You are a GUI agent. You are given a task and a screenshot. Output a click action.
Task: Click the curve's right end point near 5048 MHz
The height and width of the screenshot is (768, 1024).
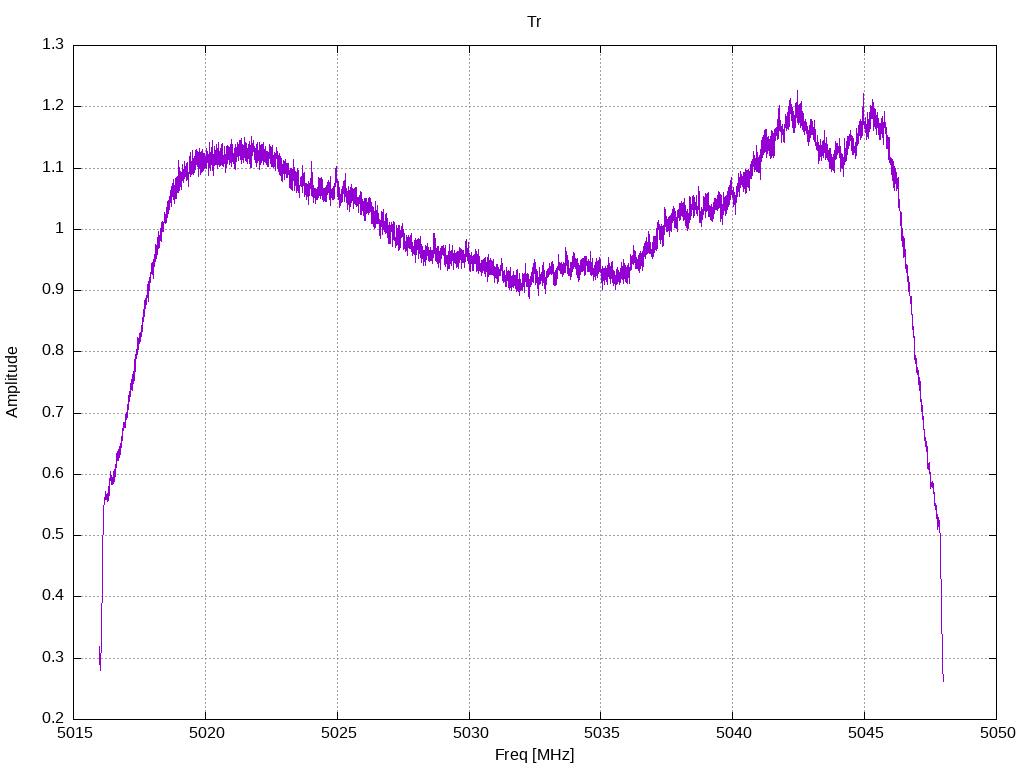tap(943, 681)
